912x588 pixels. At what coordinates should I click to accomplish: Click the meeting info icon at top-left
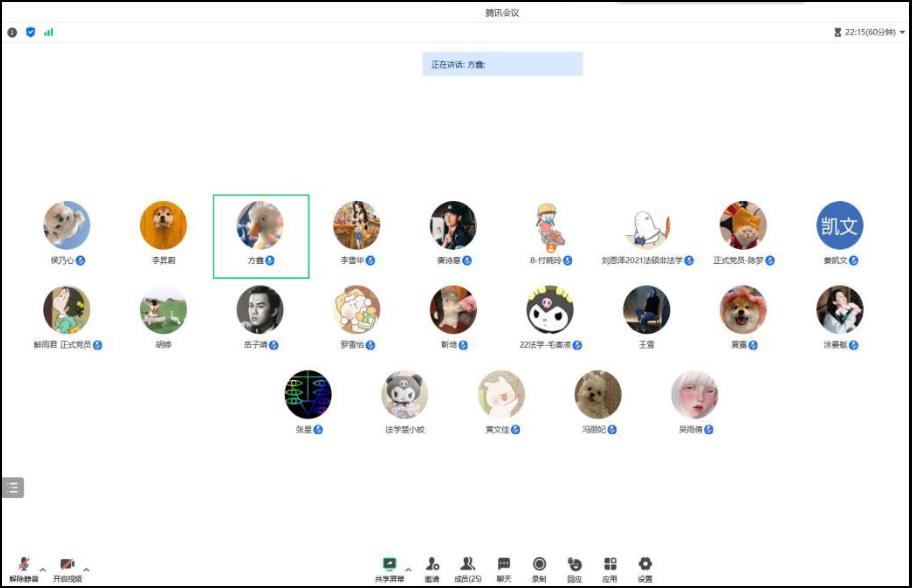point(12,32)
